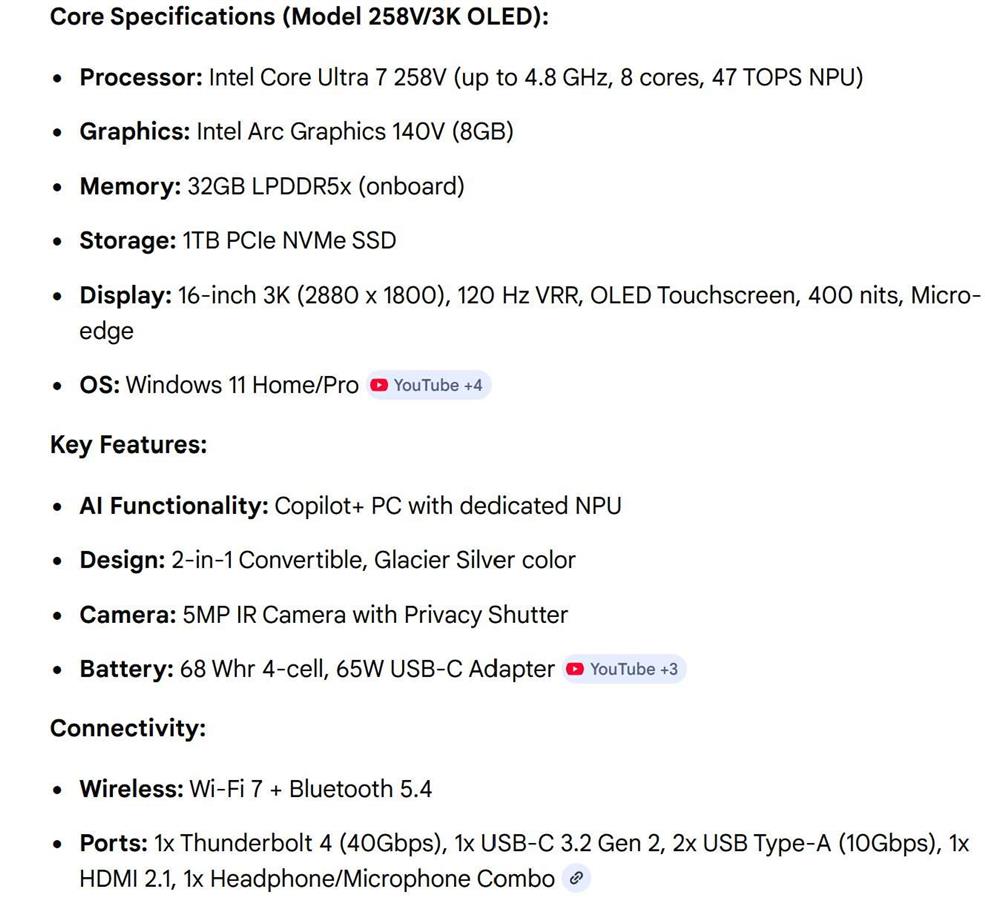Click the bold Wireless label
Screen dimensions: 985x900
pos(131,789)
